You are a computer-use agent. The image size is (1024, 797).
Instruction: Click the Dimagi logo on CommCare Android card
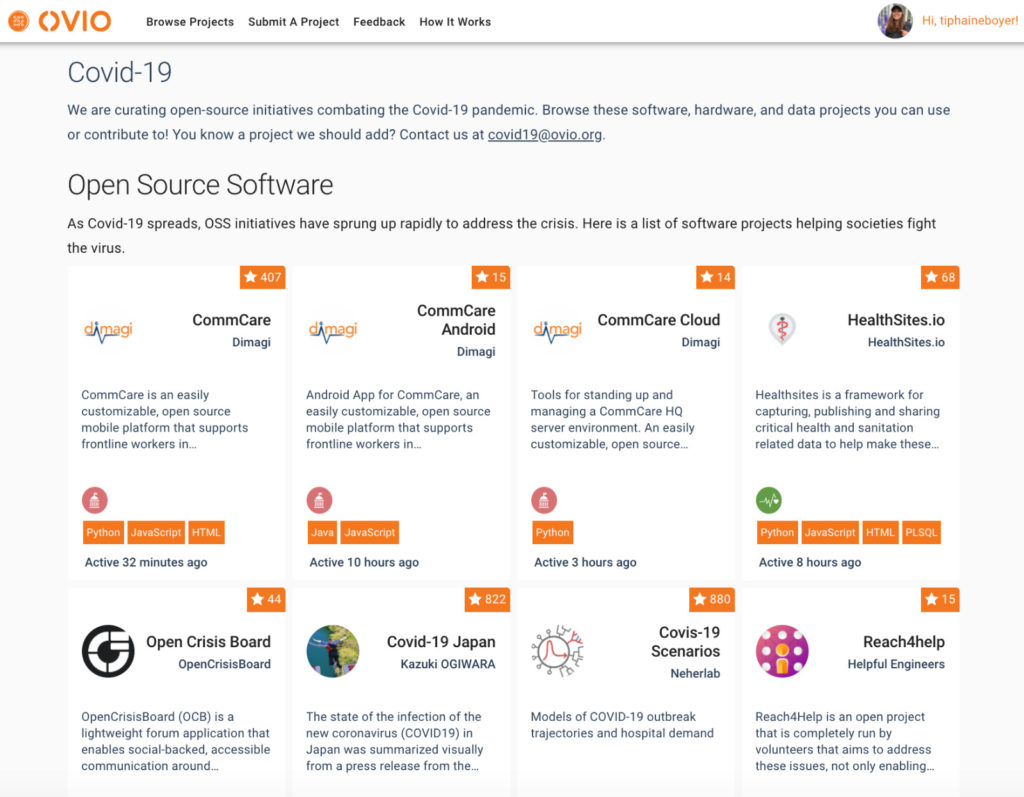pyautogui.click(x=333, y=331)
